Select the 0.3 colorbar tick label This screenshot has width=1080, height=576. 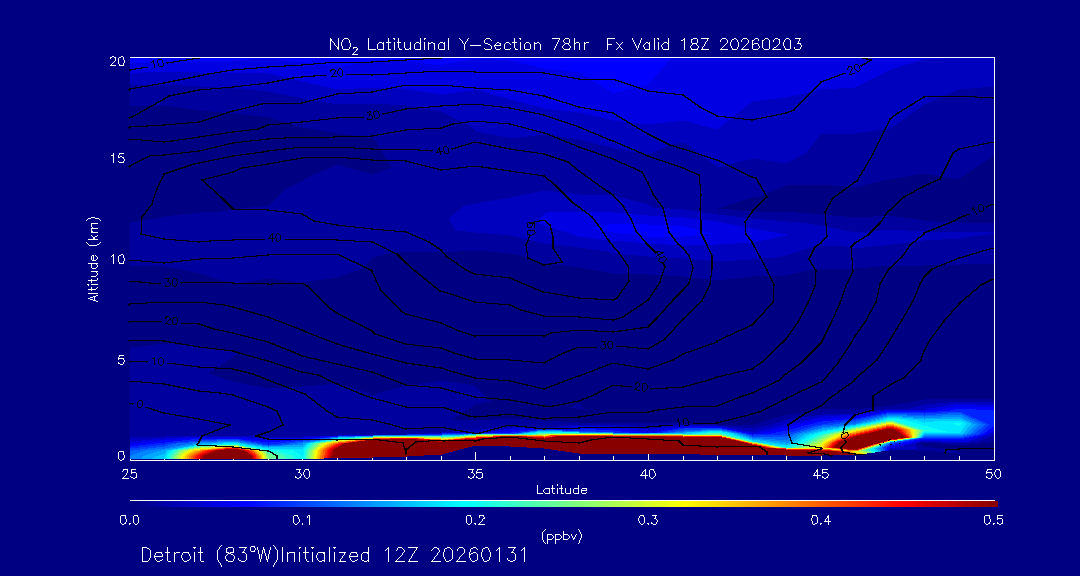coord(648,520)
